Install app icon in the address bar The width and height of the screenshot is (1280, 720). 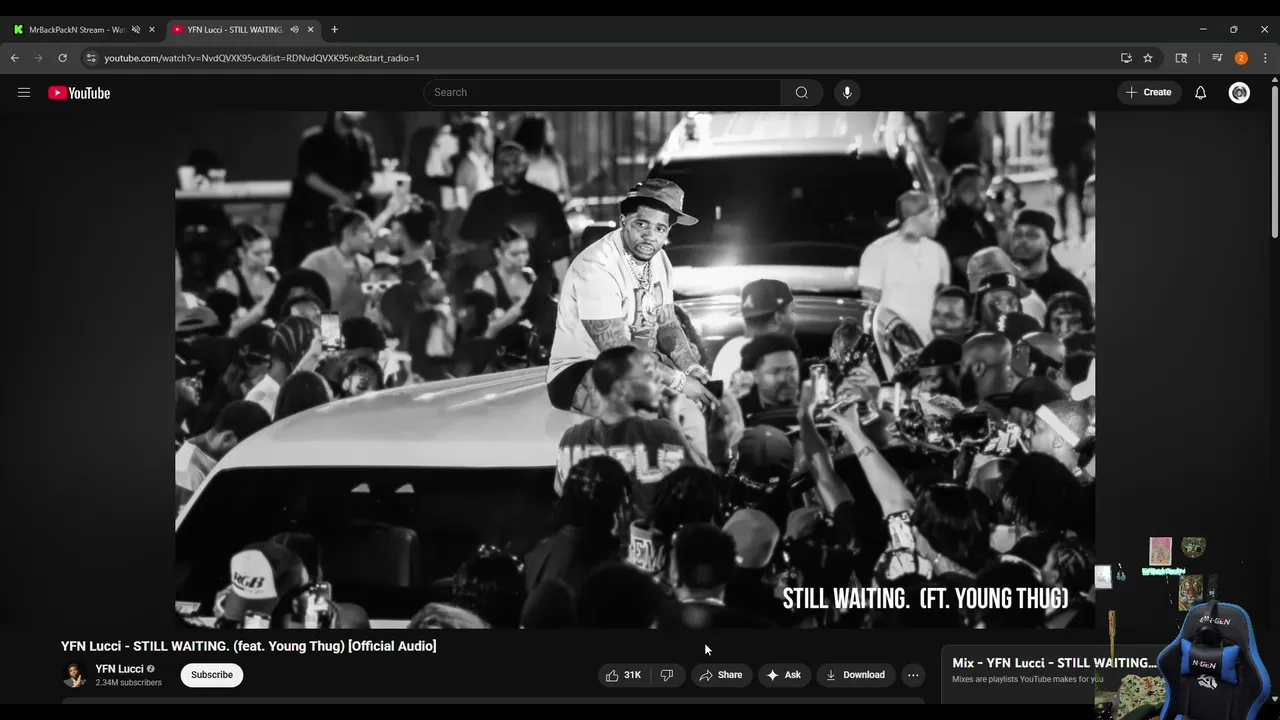coord(1126,58)
